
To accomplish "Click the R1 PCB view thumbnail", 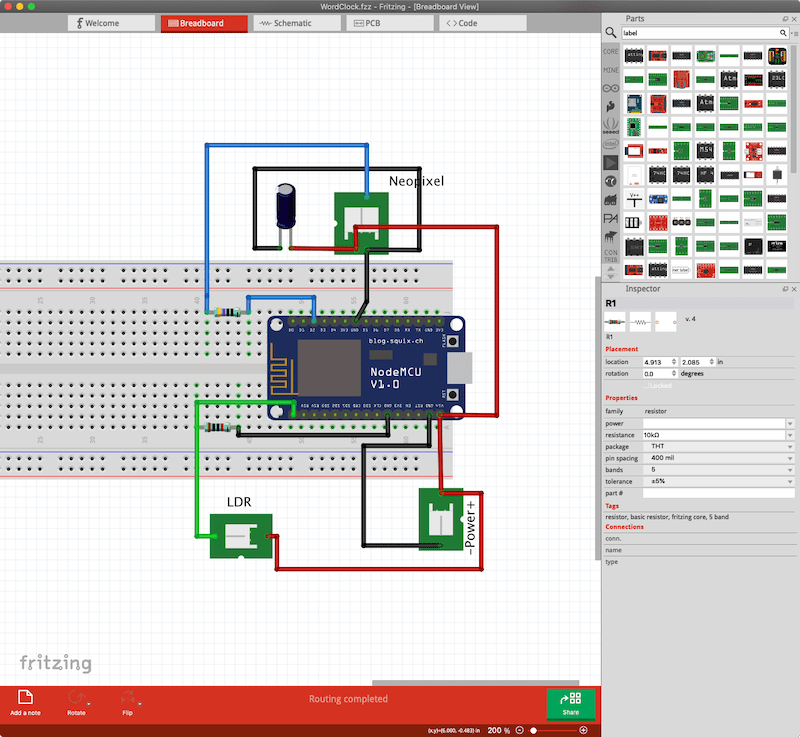I will point(665,322).
